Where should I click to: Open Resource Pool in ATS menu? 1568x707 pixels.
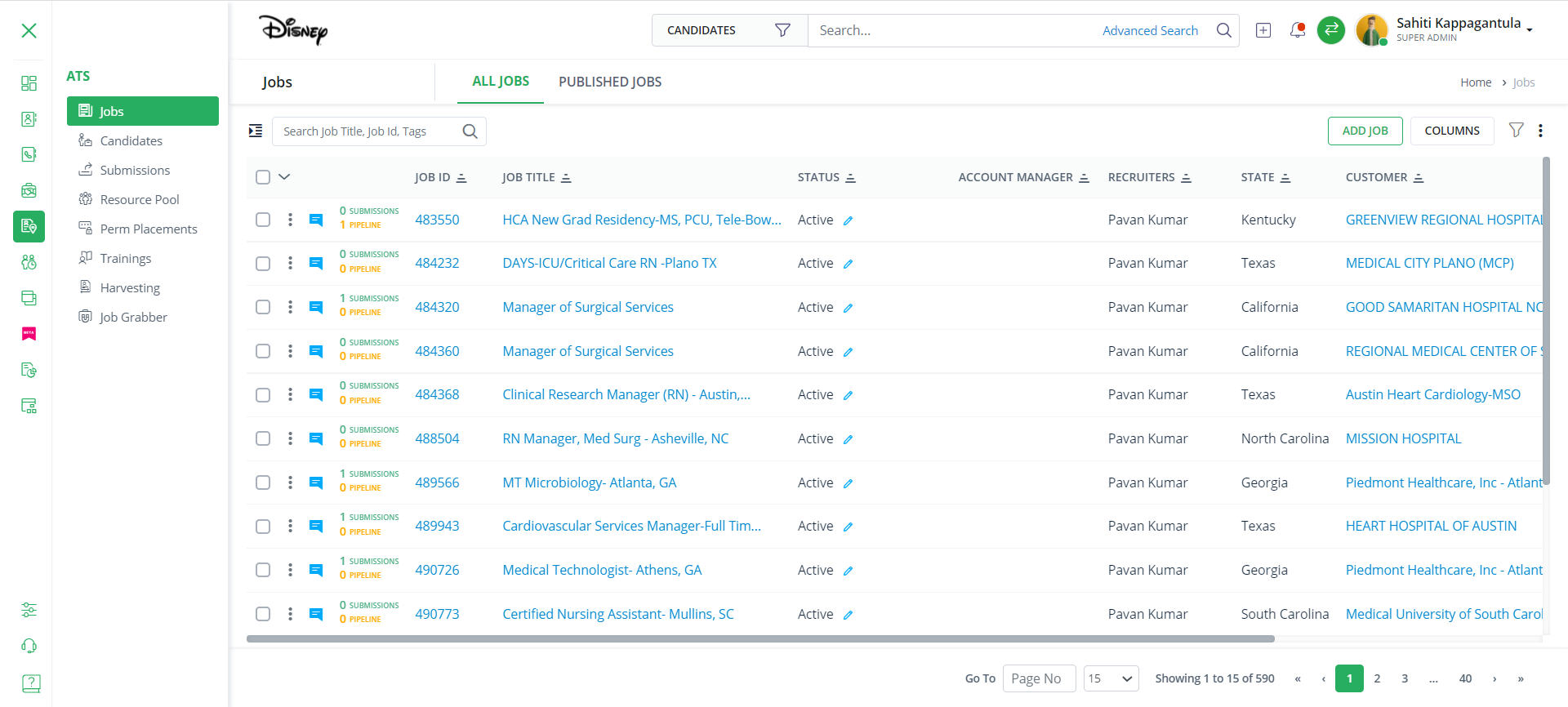click(140, 199)
